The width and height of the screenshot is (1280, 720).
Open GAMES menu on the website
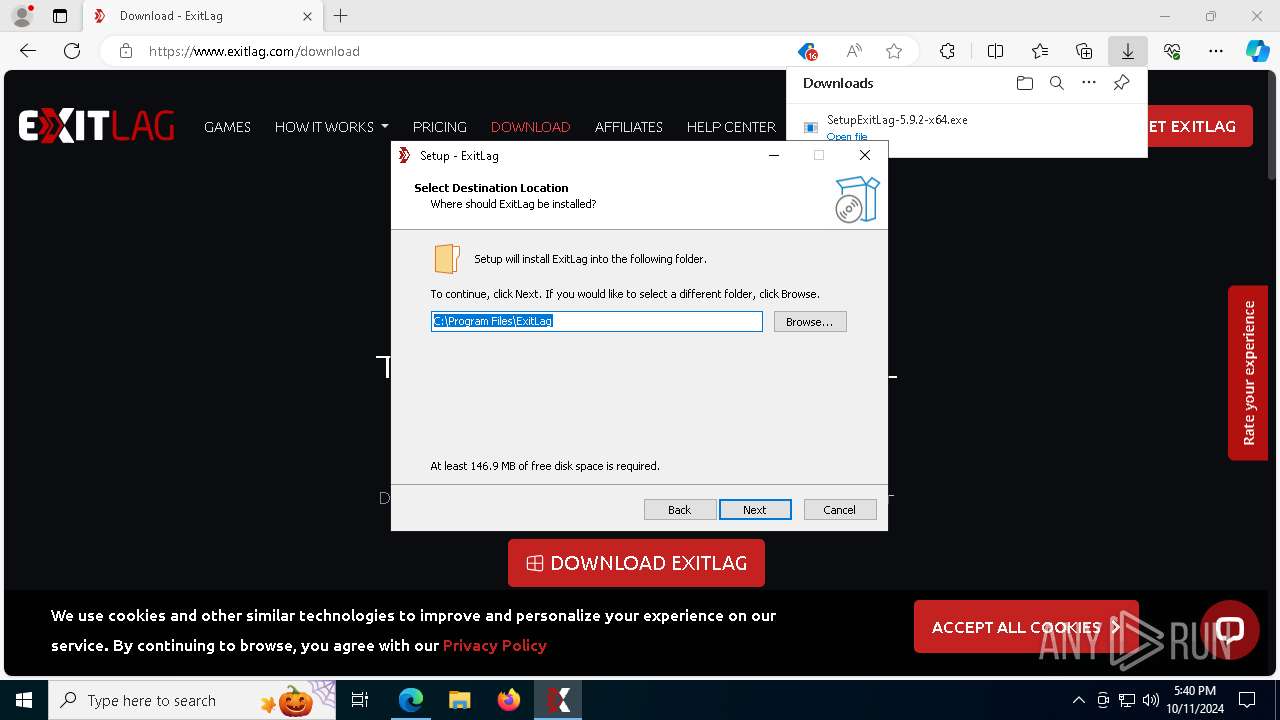[227, 127]
